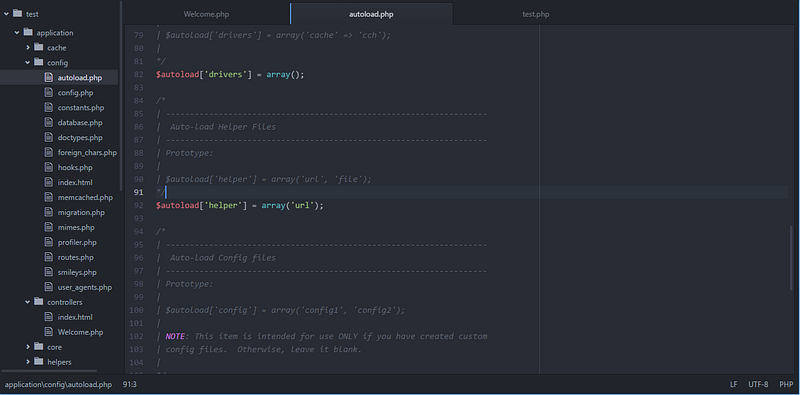This screenshot has width=800, height=395.
Task: Open database.php from the tree
Action: (80, 122)
